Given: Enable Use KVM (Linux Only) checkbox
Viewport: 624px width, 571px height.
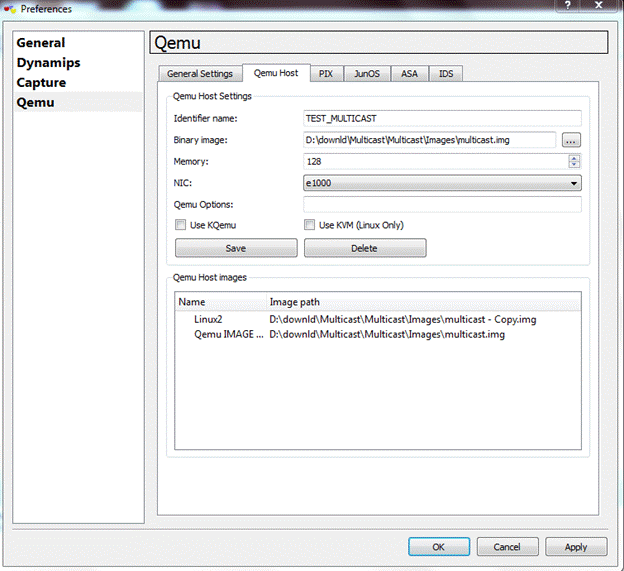Looking at the screenshot, I should coord(309,225).
